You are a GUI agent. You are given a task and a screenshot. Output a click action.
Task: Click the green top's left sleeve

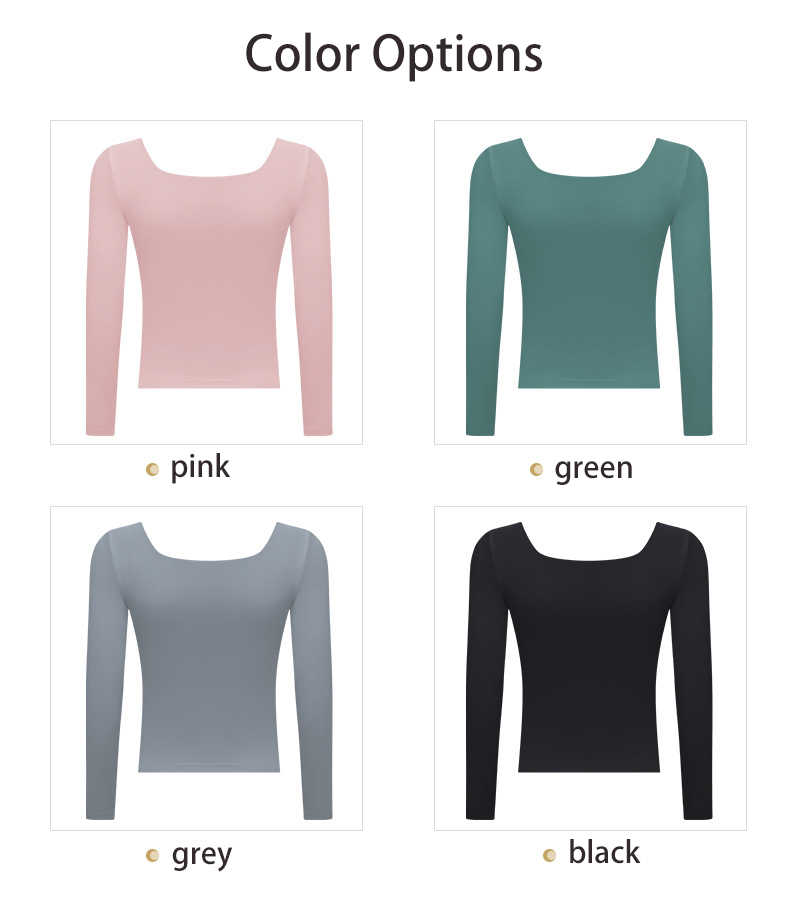[x=486, y=289]
